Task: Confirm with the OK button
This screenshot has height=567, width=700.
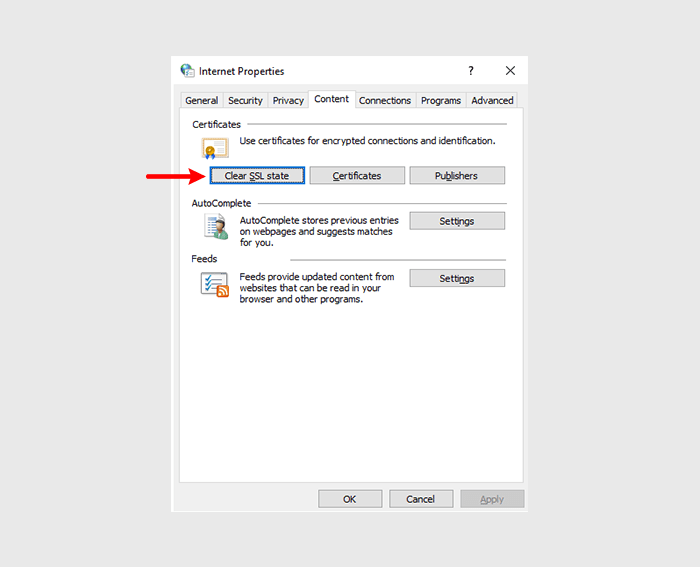Action: tap(350, 499)
